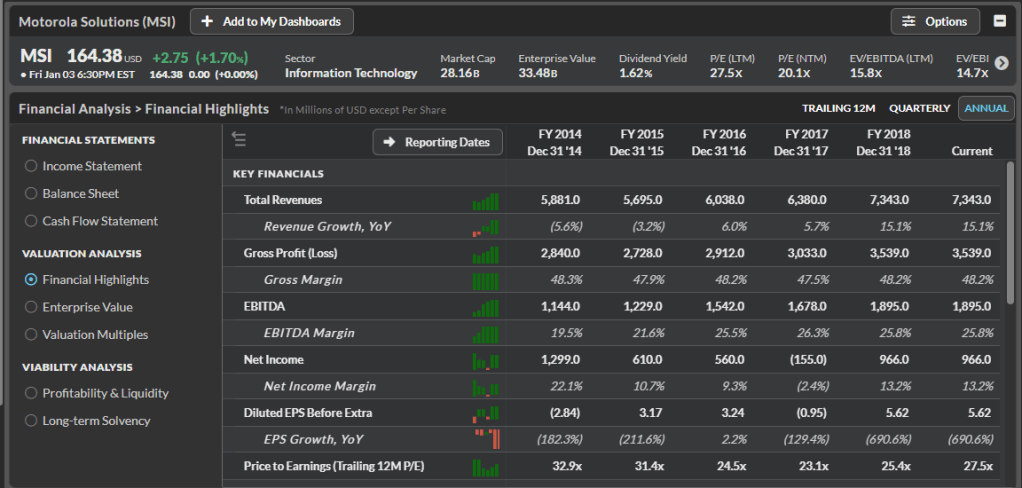Click the collapse rows icon beside Reporting Dates

tap(238, 139)
